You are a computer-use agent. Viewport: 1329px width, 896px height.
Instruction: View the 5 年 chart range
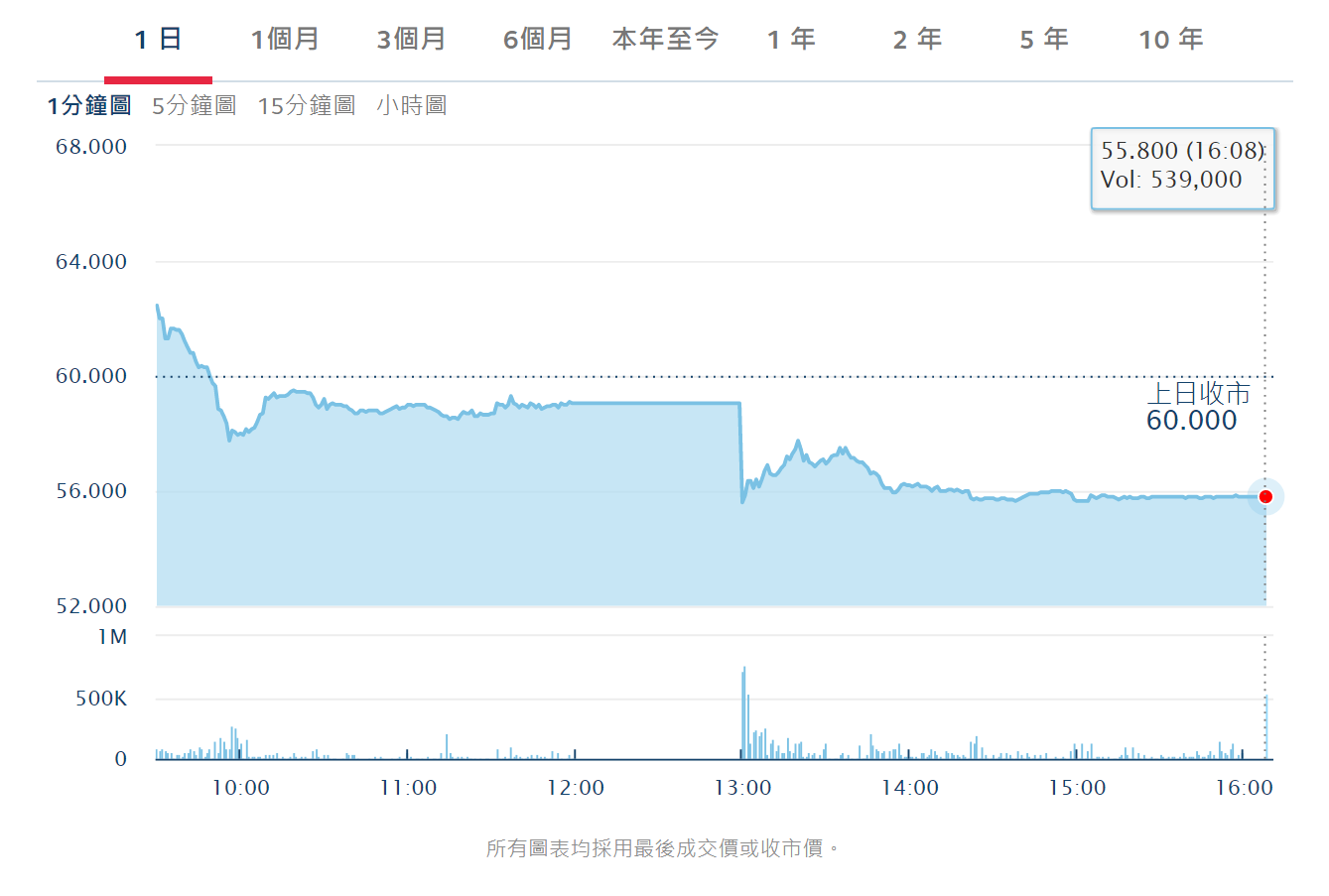click(x=1044, y=40)
